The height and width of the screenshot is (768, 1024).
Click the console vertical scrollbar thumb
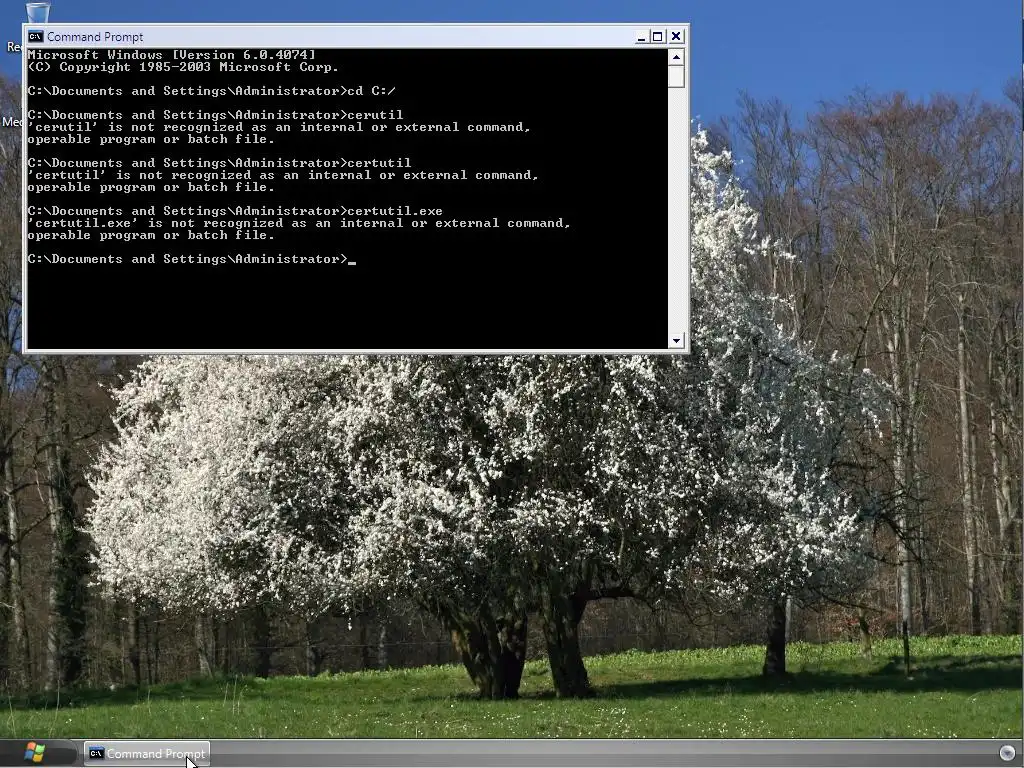pyautogui.click(x=676, y=76)
